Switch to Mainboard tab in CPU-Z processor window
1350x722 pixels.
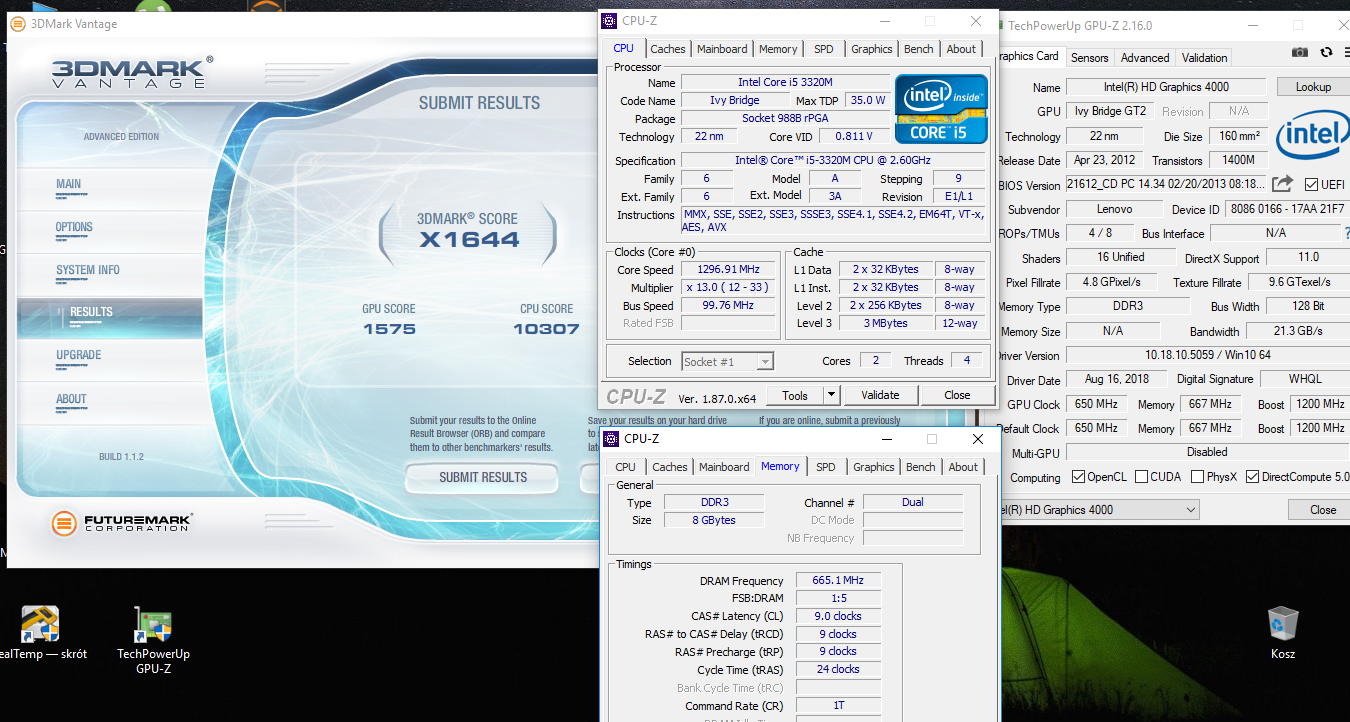tap(722, 49)
